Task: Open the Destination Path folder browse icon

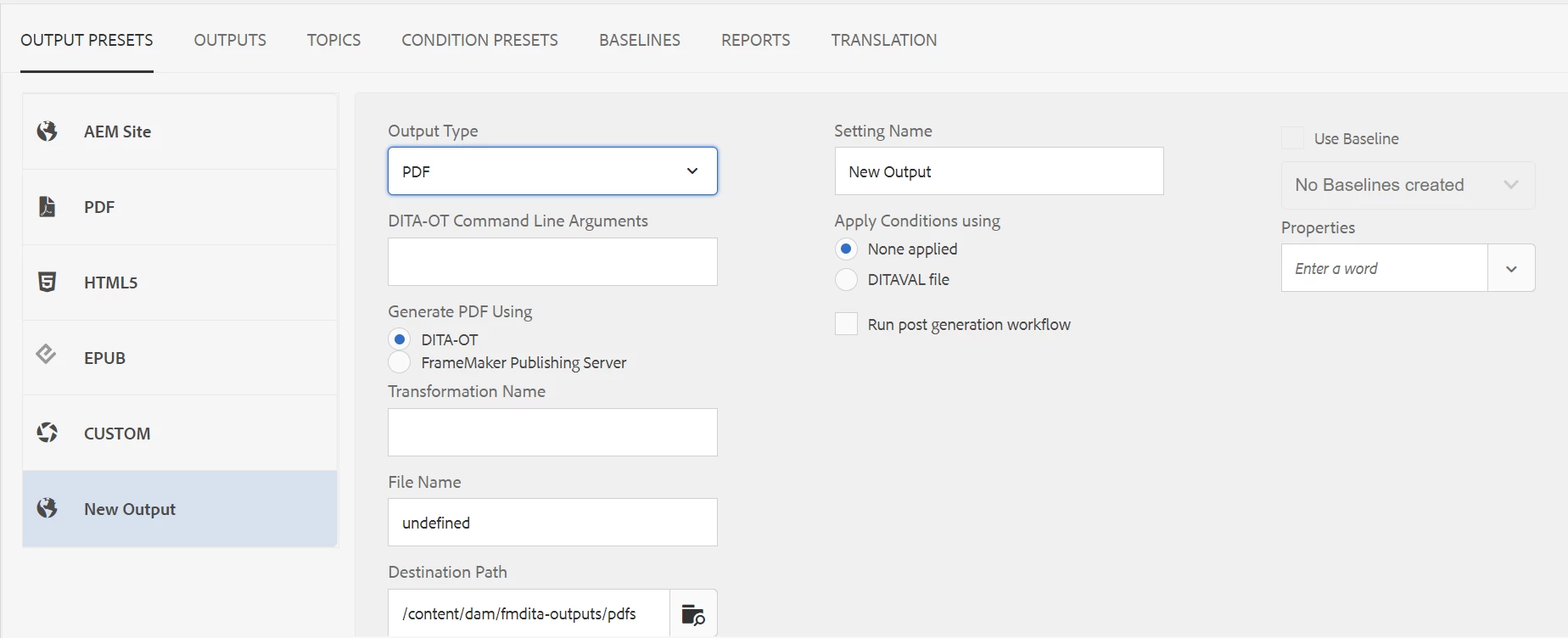Action: [693, 614]
